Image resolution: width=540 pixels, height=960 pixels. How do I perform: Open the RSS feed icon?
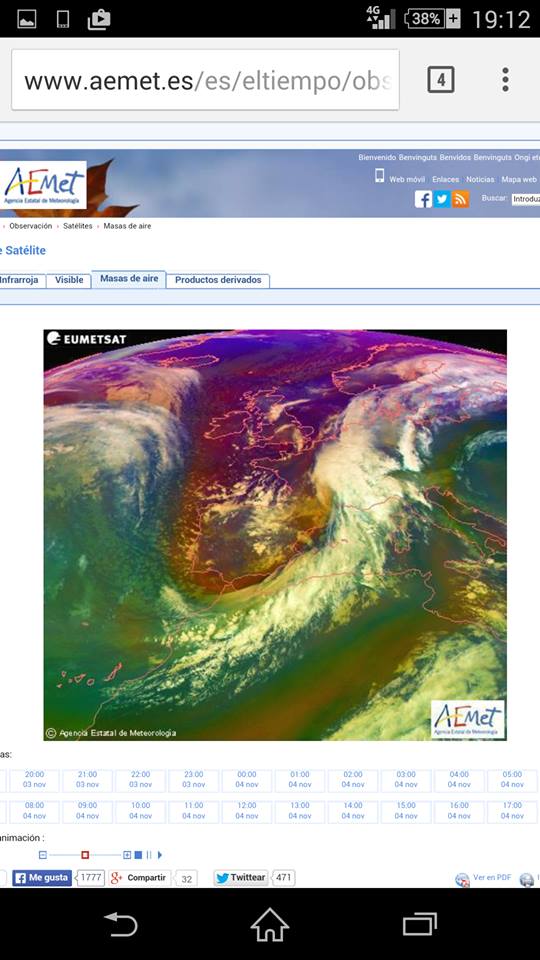[x=460, y=199]
